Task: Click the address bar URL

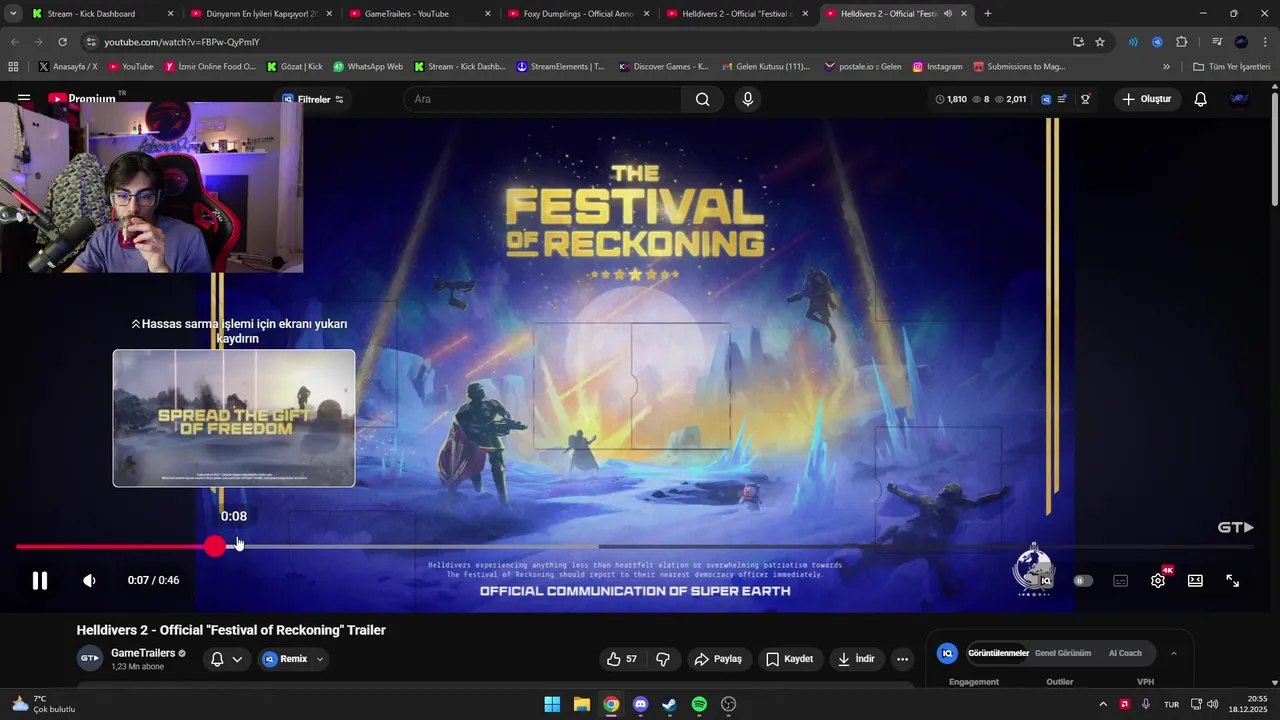Action: (181, 42)
